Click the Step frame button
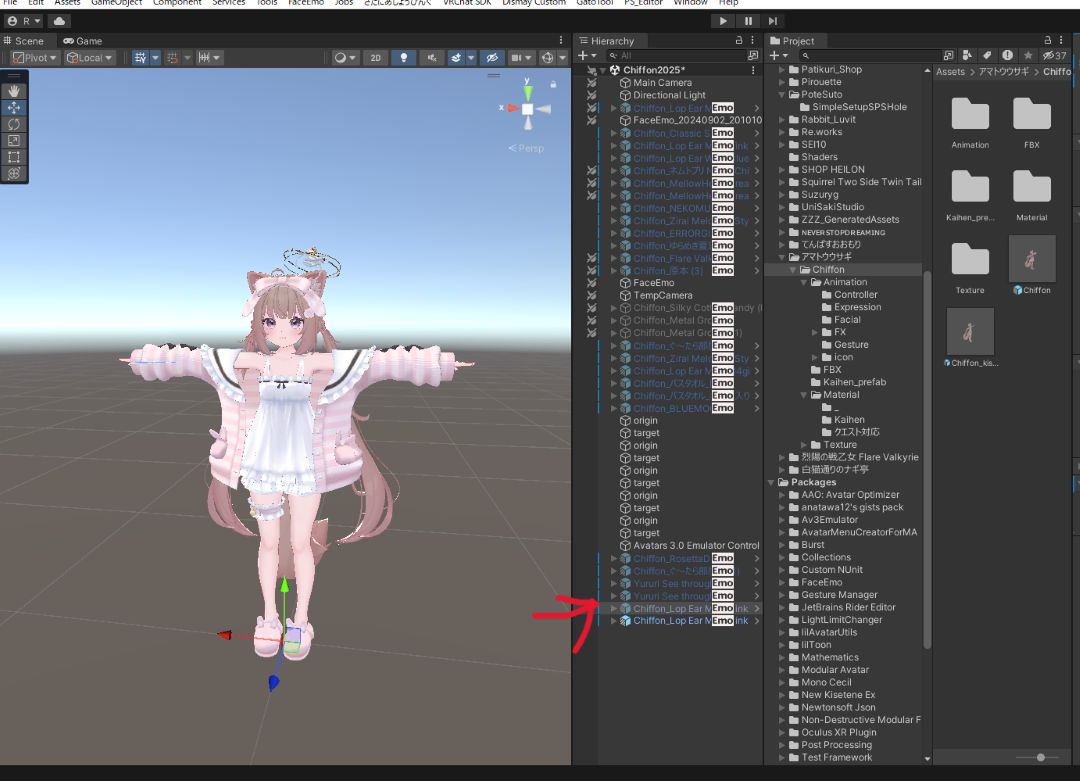This screenshot has width=1080, height=781. point(773,21)
